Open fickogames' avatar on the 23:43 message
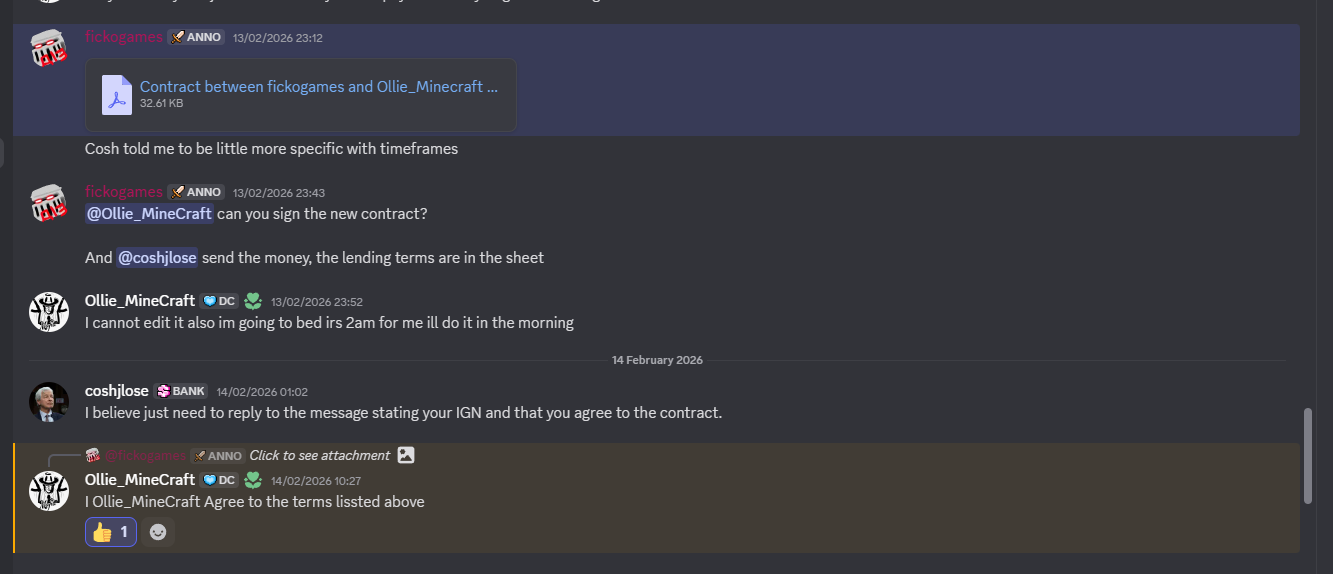Image resolution: width=1333 pixels, height=574 pixels. (49, 204)
